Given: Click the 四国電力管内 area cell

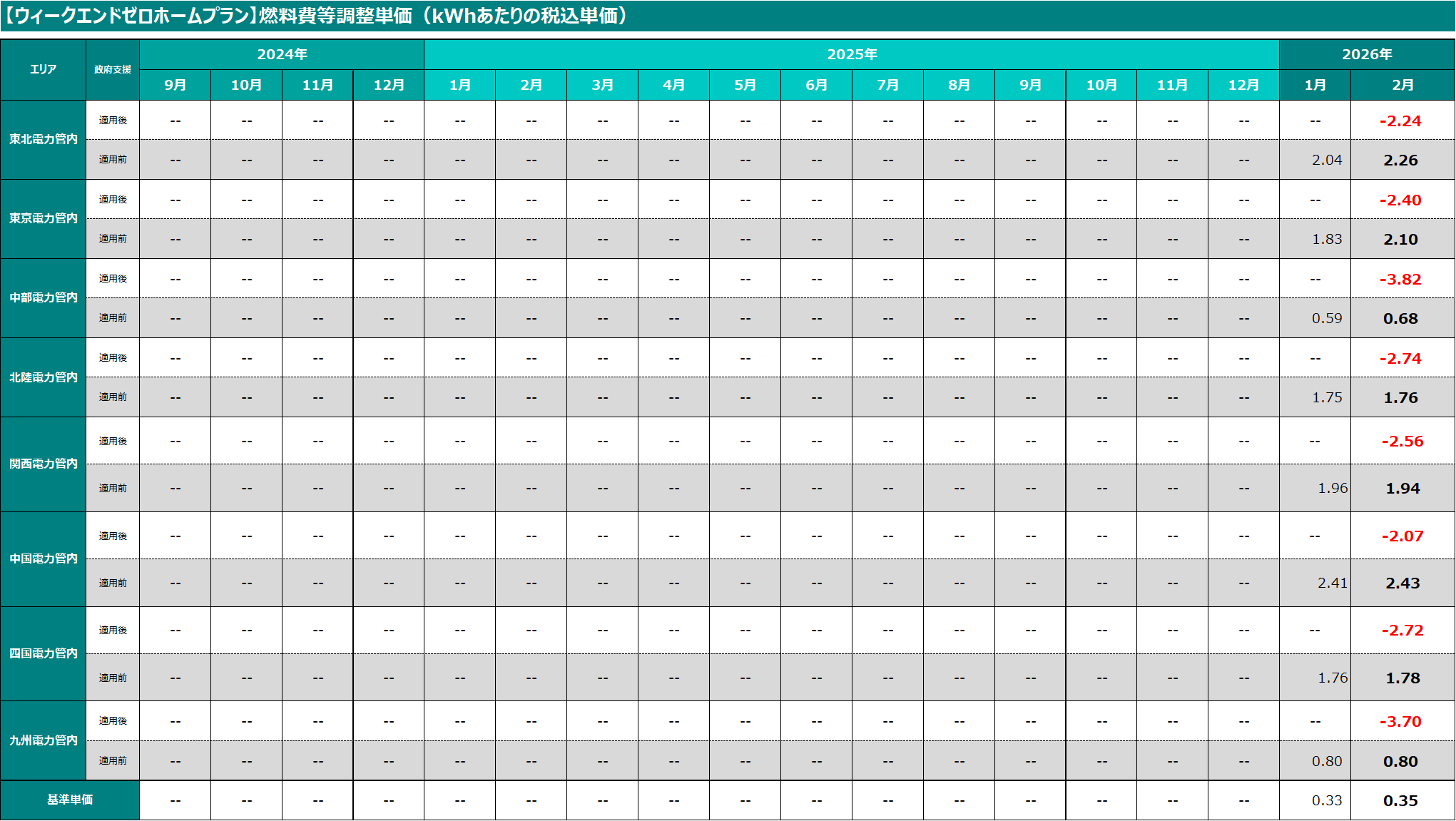Looking at the screenshot, I should point(43,653).
